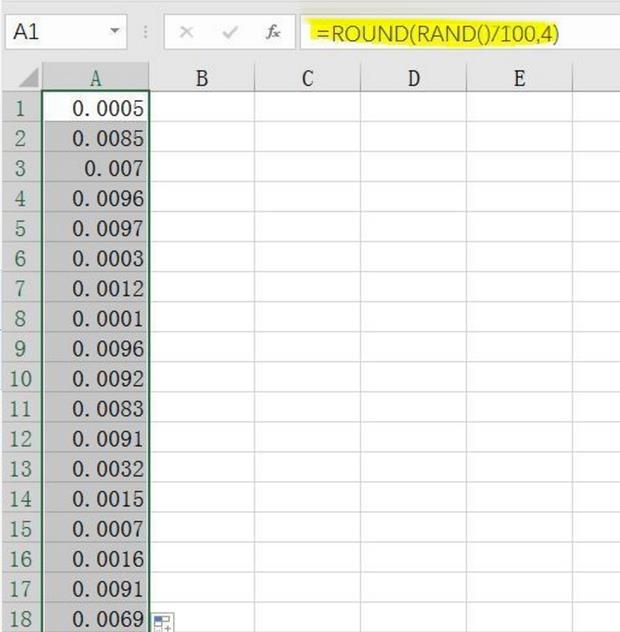Image resolution: width=620 pixels, height=632 pixels.
Task: Click the formula bar resize dots handle
Action: click(x=146, y=32)
